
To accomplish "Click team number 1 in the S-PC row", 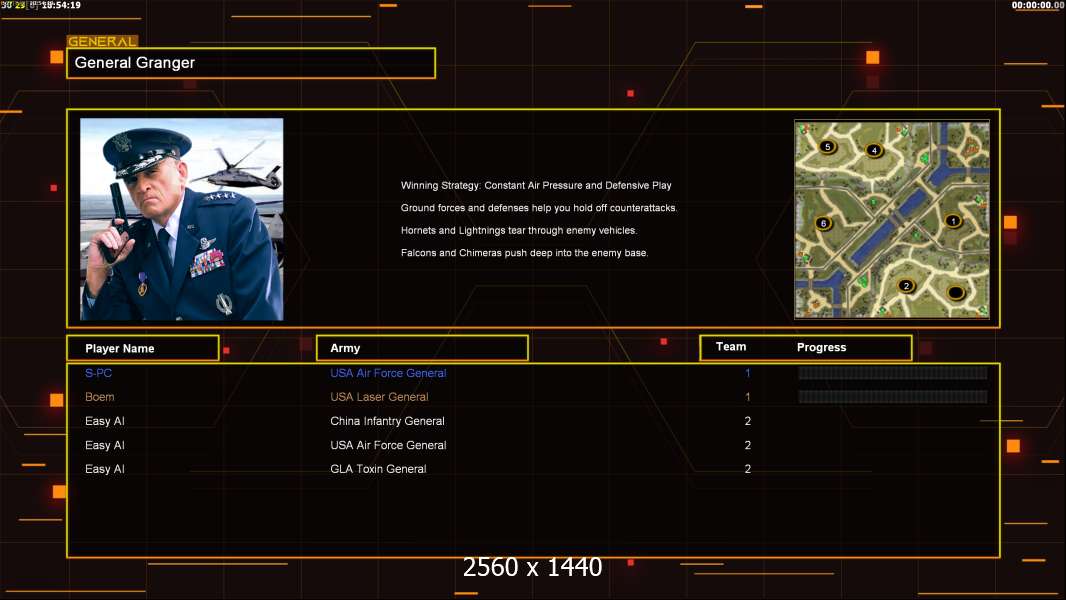I will click(748, 373).
